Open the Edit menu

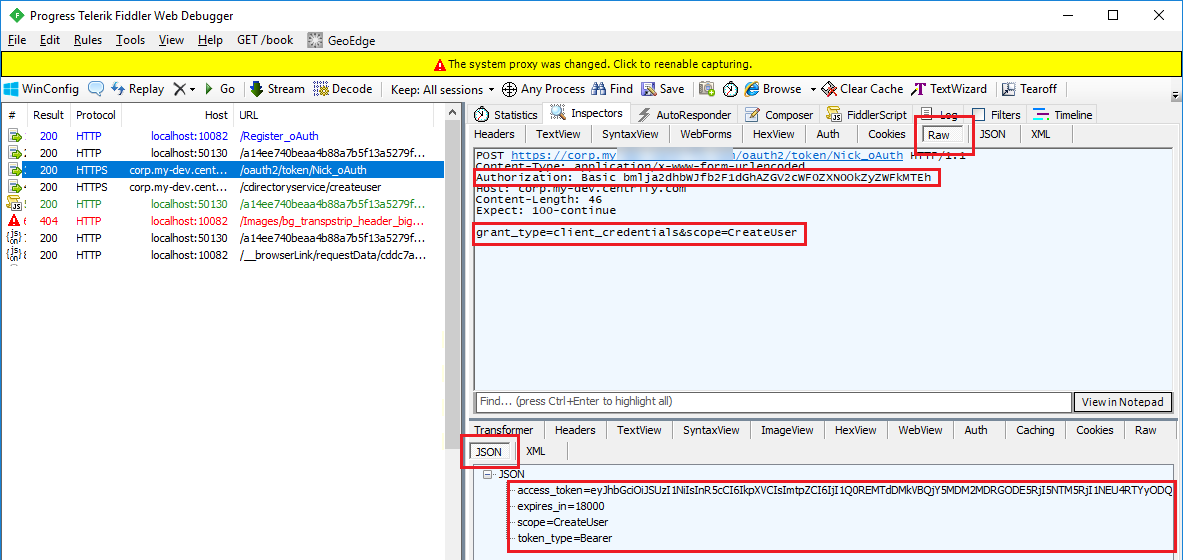(50, 41)
